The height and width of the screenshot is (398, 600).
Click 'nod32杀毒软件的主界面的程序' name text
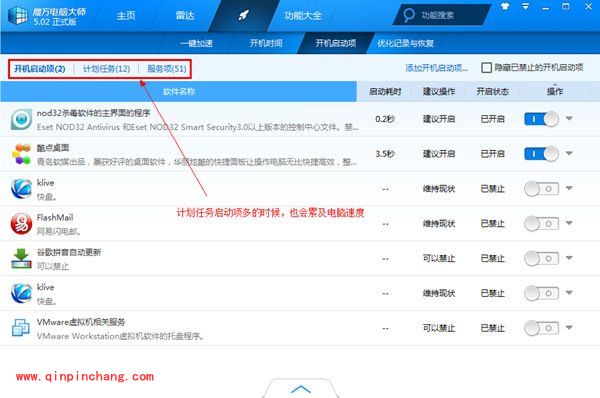point(93,113)
